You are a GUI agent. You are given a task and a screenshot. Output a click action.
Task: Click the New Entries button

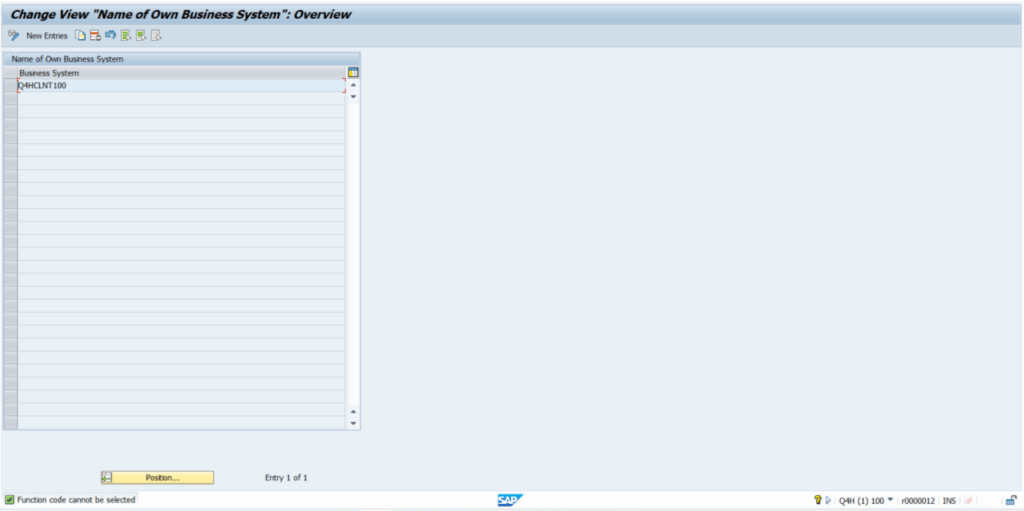tap(46, 35)
